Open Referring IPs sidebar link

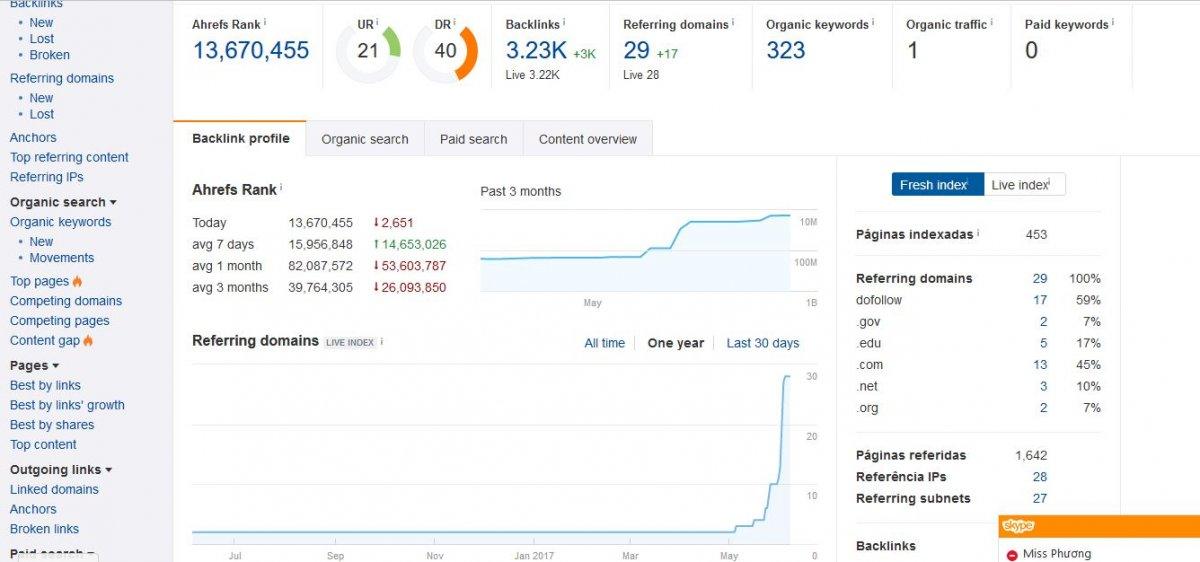click(47, 177)
